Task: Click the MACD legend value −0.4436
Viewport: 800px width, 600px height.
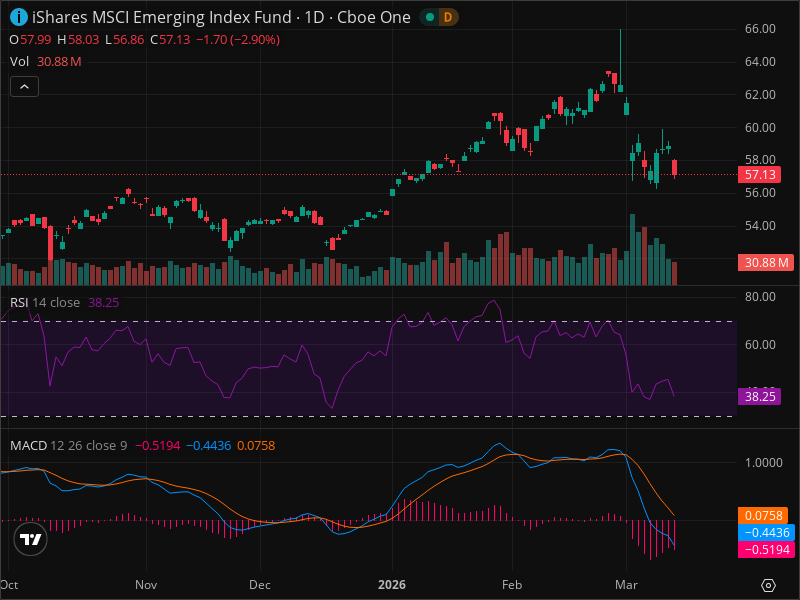Action: point(209,445)
